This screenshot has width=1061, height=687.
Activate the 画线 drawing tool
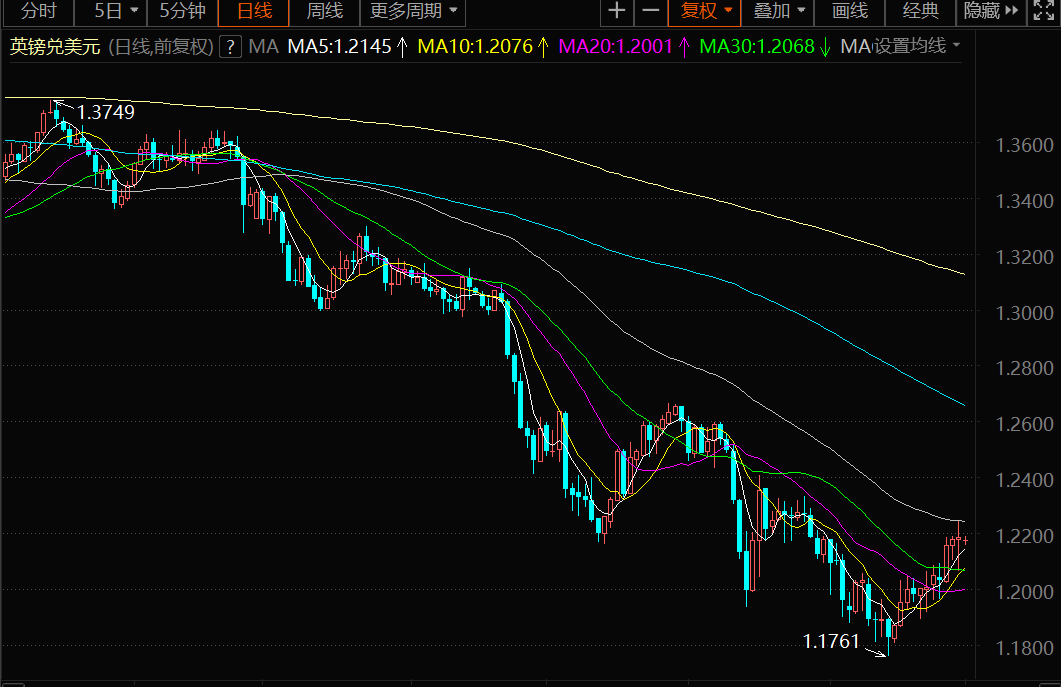click(x=850, y=11)
